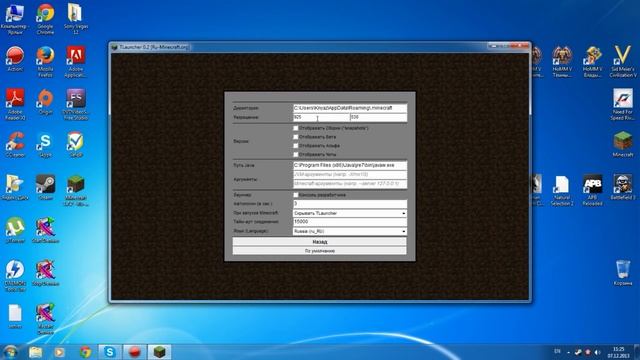Viewport: 640px width, 360px height.
Task: Switch to Skype in the taskbar
Action: click(x=109, y=352)
